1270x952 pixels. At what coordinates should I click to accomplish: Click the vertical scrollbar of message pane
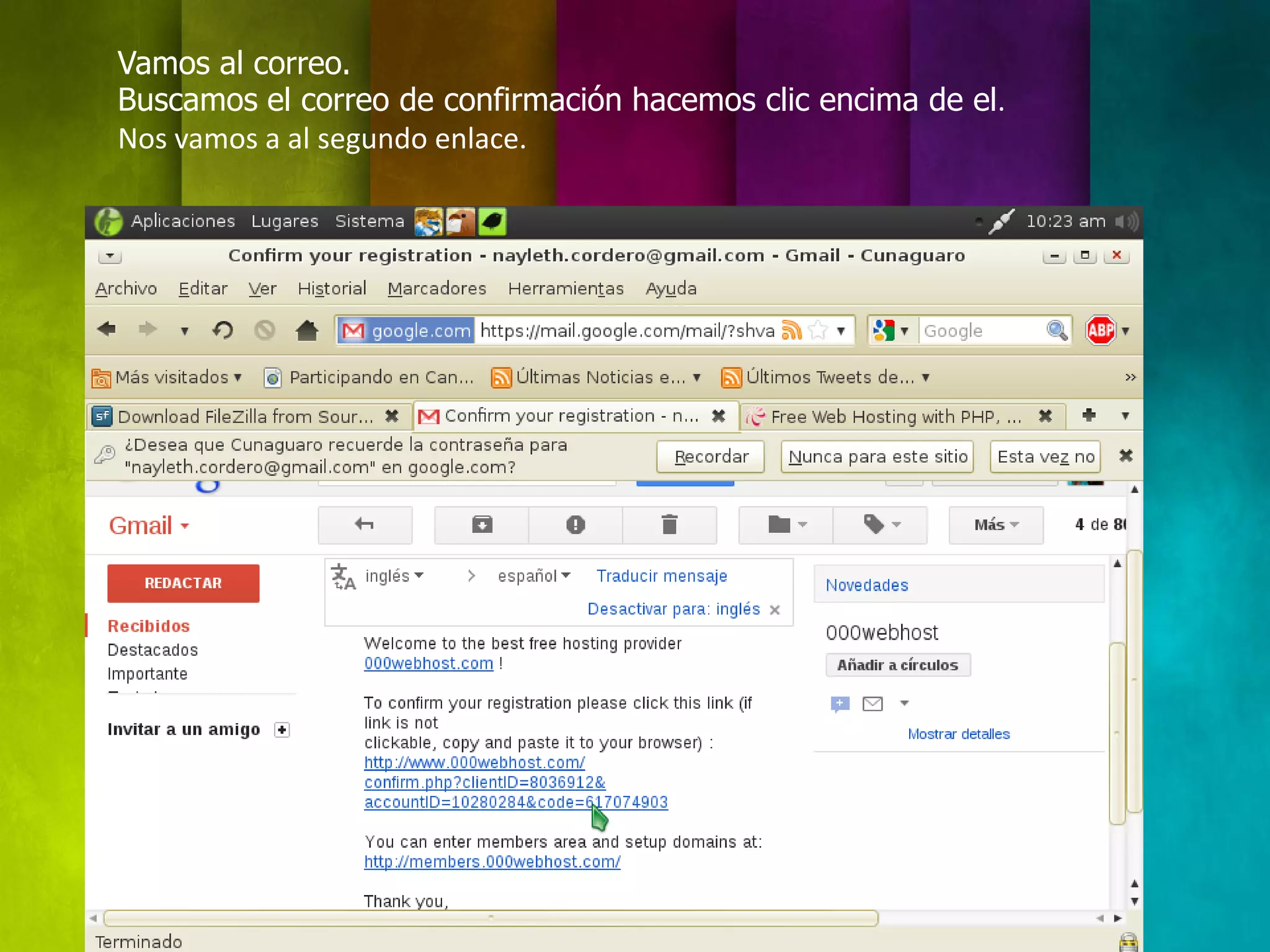[x=1117, y=733]
